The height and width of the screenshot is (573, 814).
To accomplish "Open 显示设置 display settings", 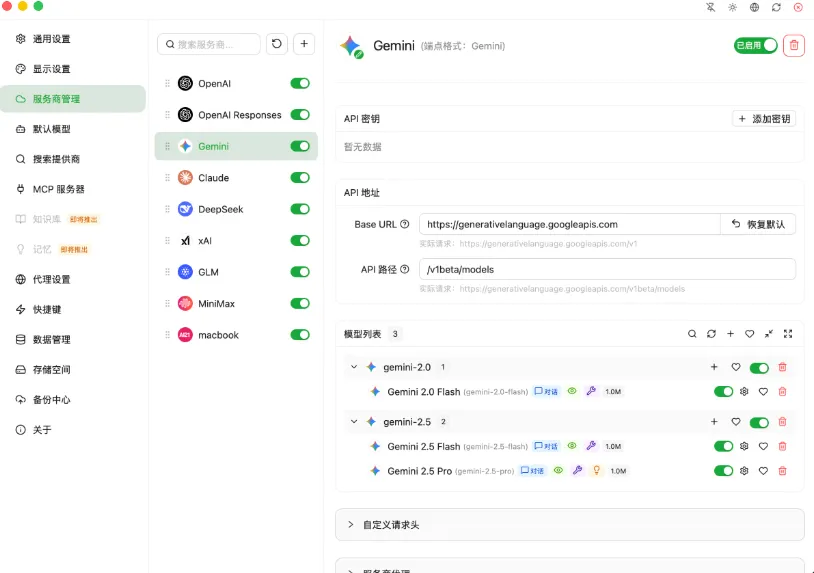I will (x=73, y=69).
